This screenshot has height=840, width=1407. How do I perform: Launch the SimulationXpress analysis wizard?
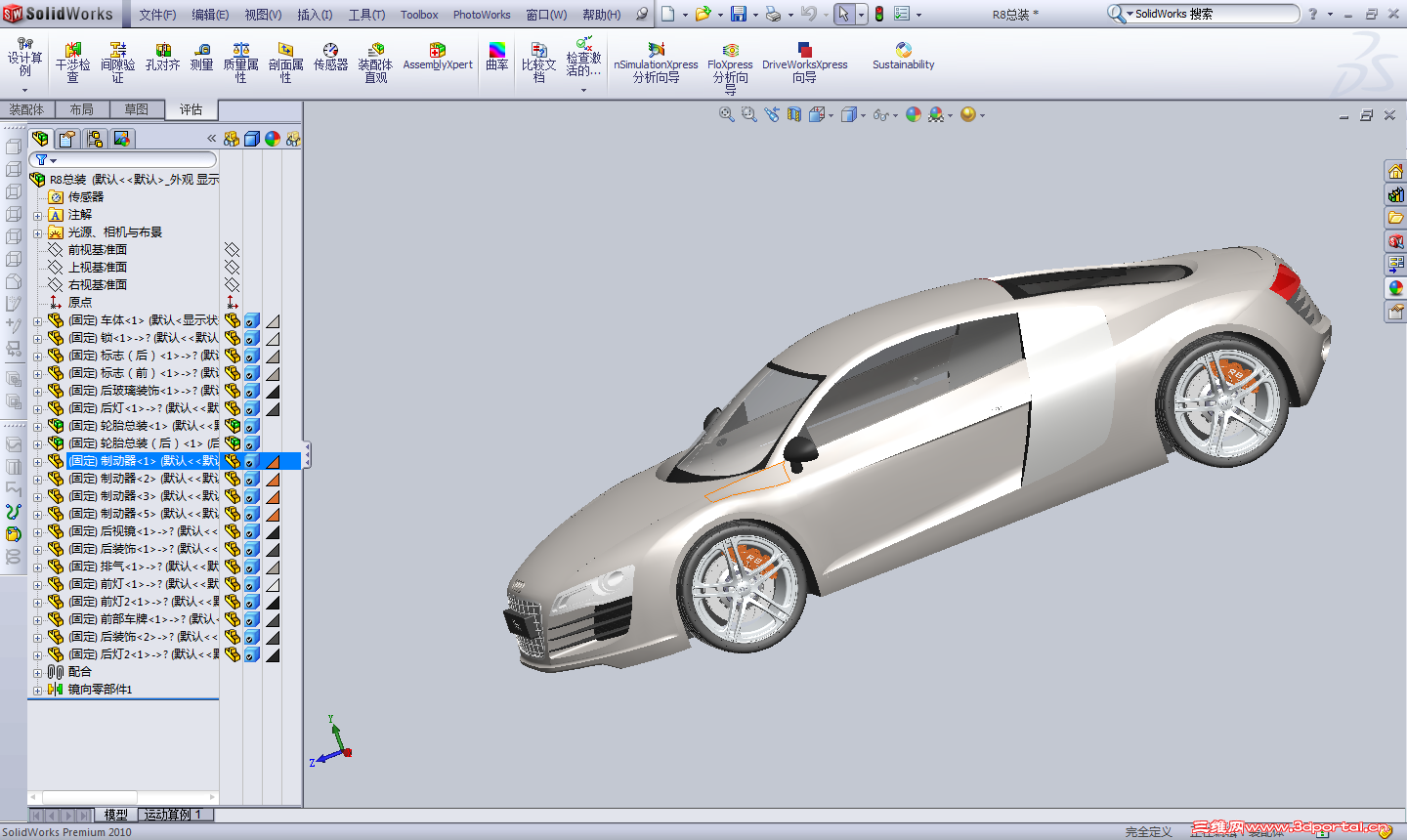pyautogui.click(x=656, y=63)
